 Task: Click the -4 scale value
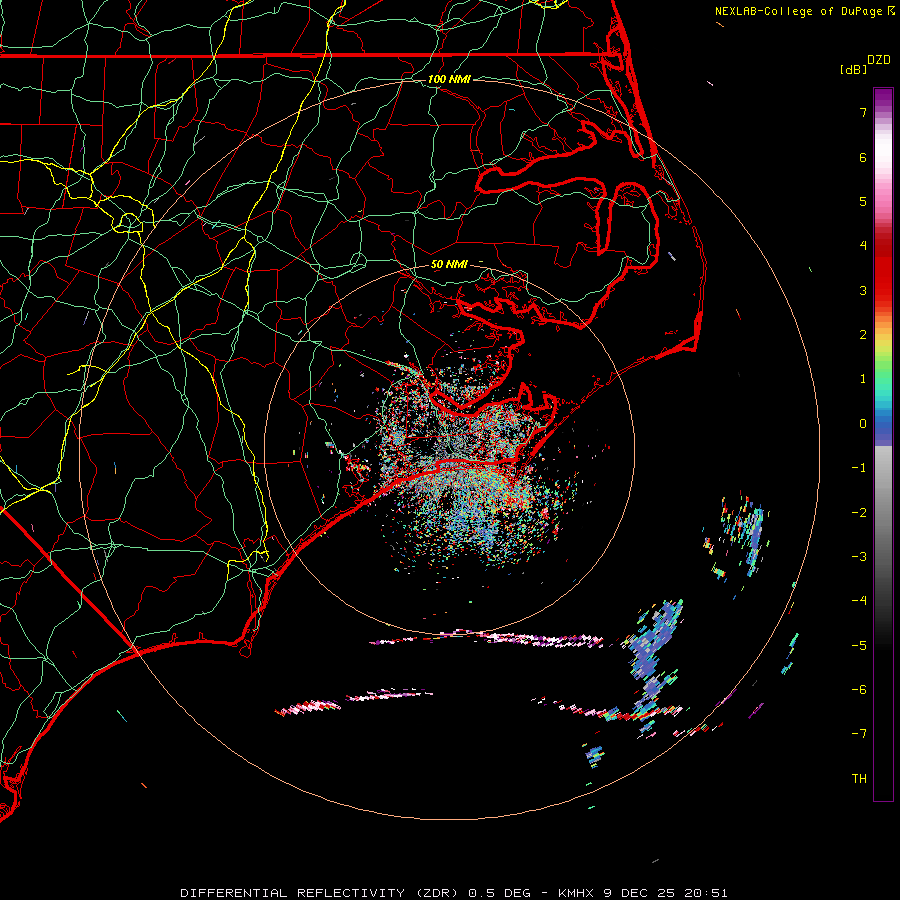[859, 601]
